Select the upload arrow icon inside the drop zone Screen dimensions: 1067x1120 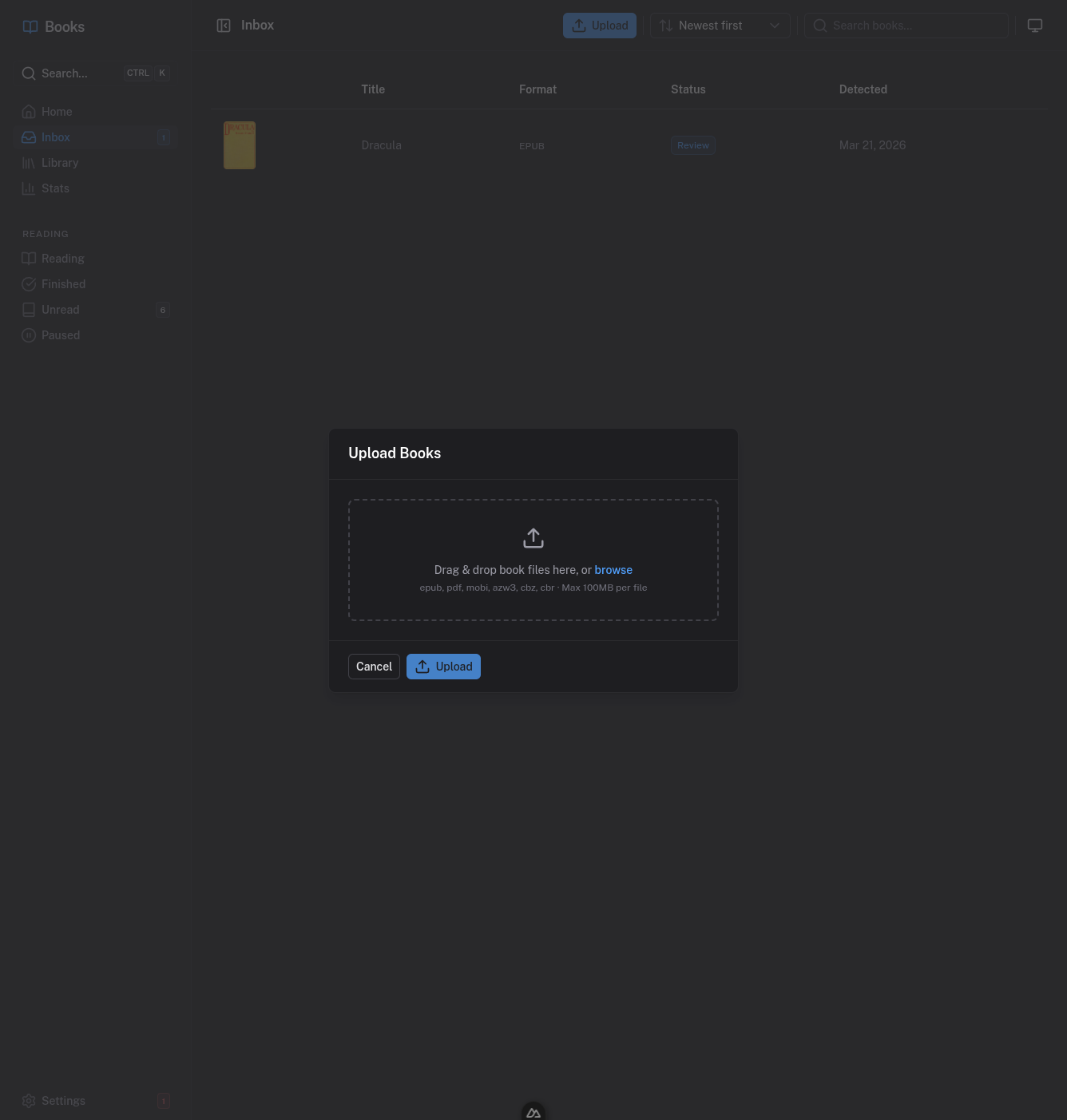click(x=533, y=537)
